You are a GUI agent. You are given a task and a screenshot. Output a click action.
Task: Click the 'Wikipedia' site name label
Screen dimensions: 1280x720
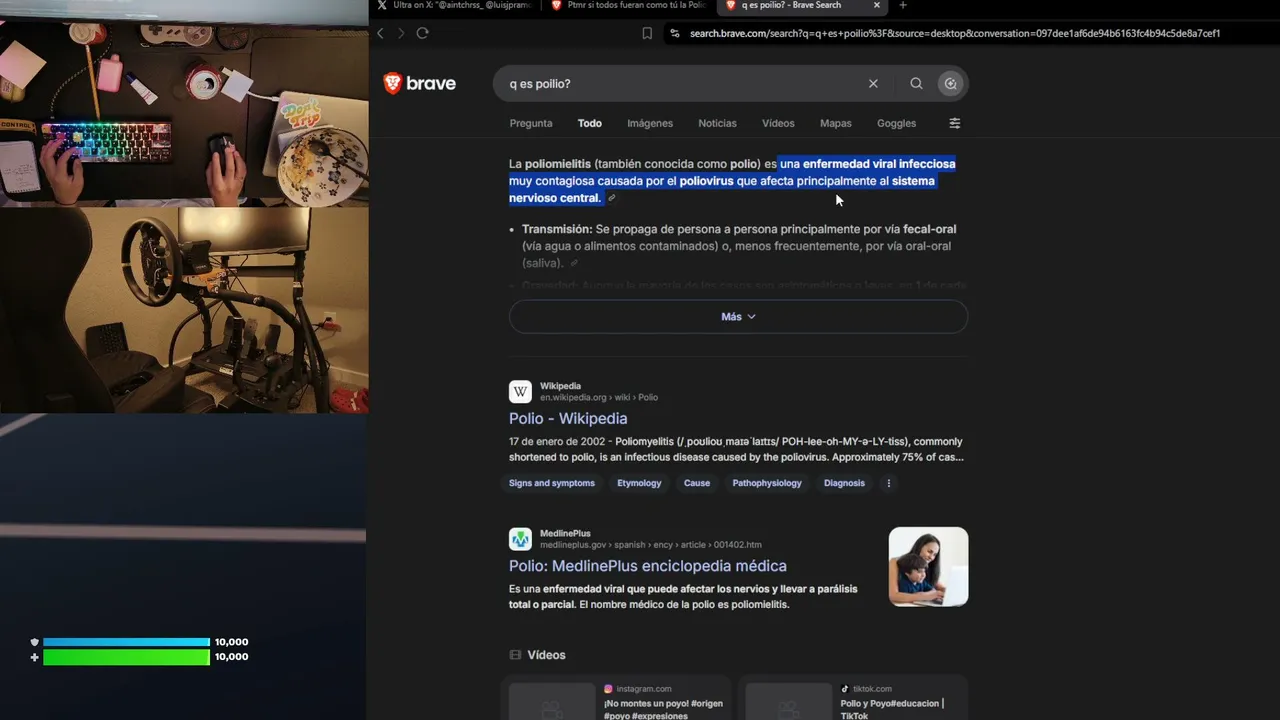(560, 386)
